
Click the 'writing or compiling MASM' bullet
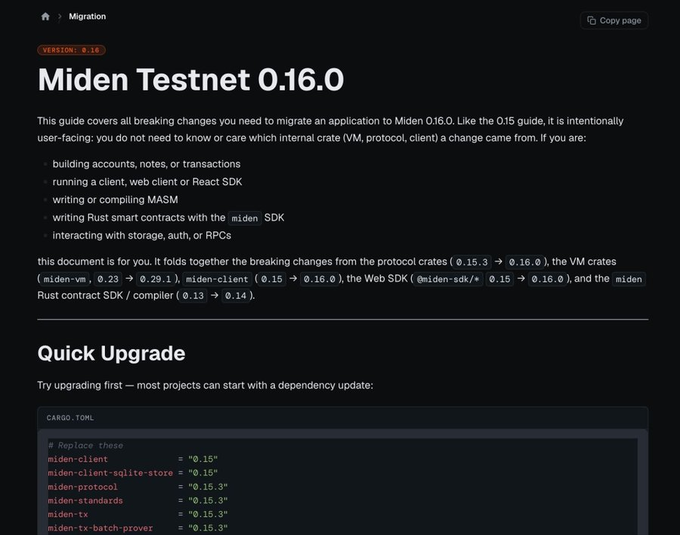115,199
